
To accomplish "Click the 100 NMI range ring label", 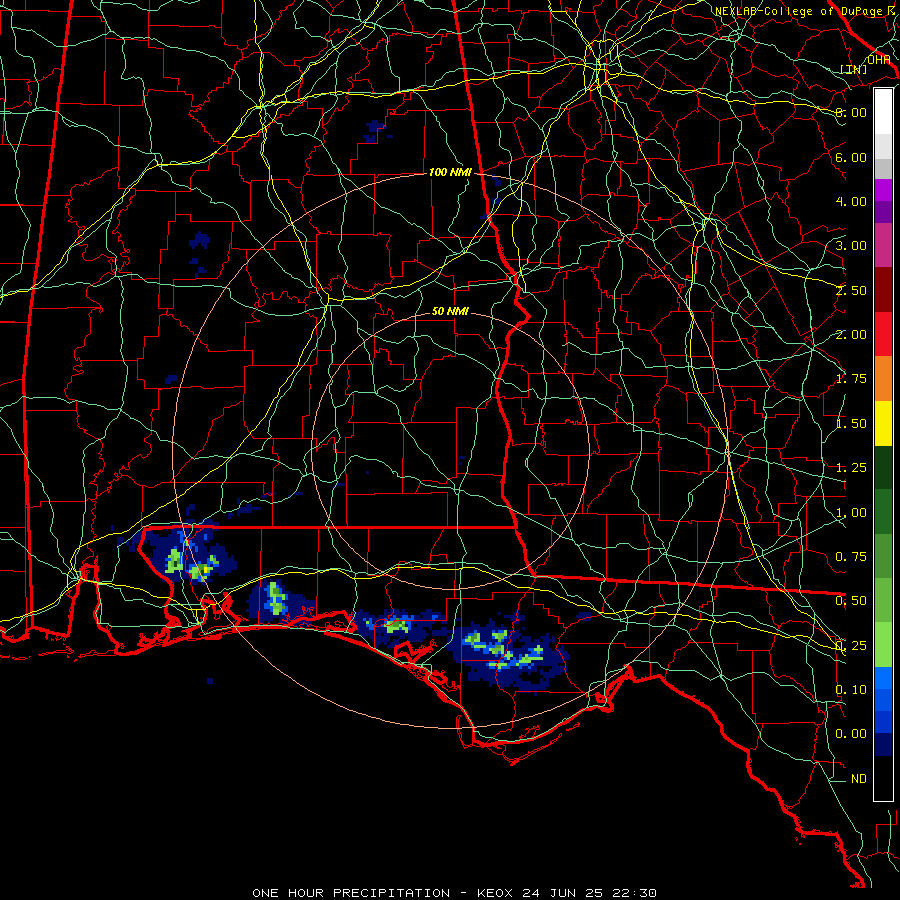I will point(450,172).
